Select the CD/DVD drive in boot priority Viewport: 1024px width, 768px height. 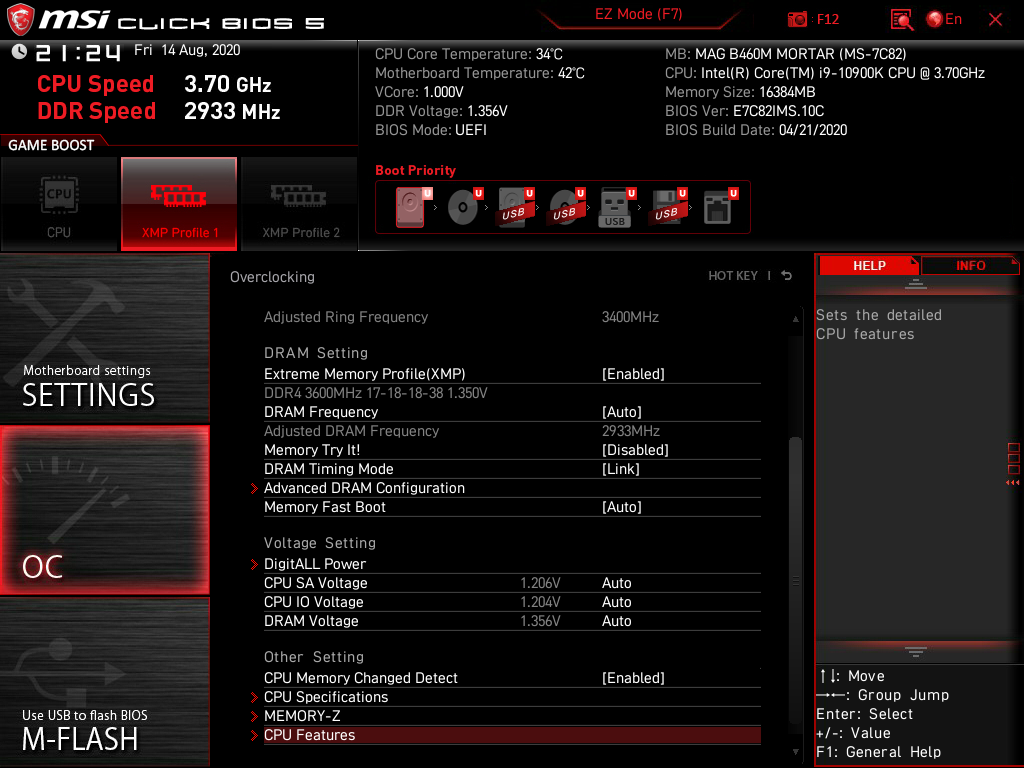[x=462, y=207]
